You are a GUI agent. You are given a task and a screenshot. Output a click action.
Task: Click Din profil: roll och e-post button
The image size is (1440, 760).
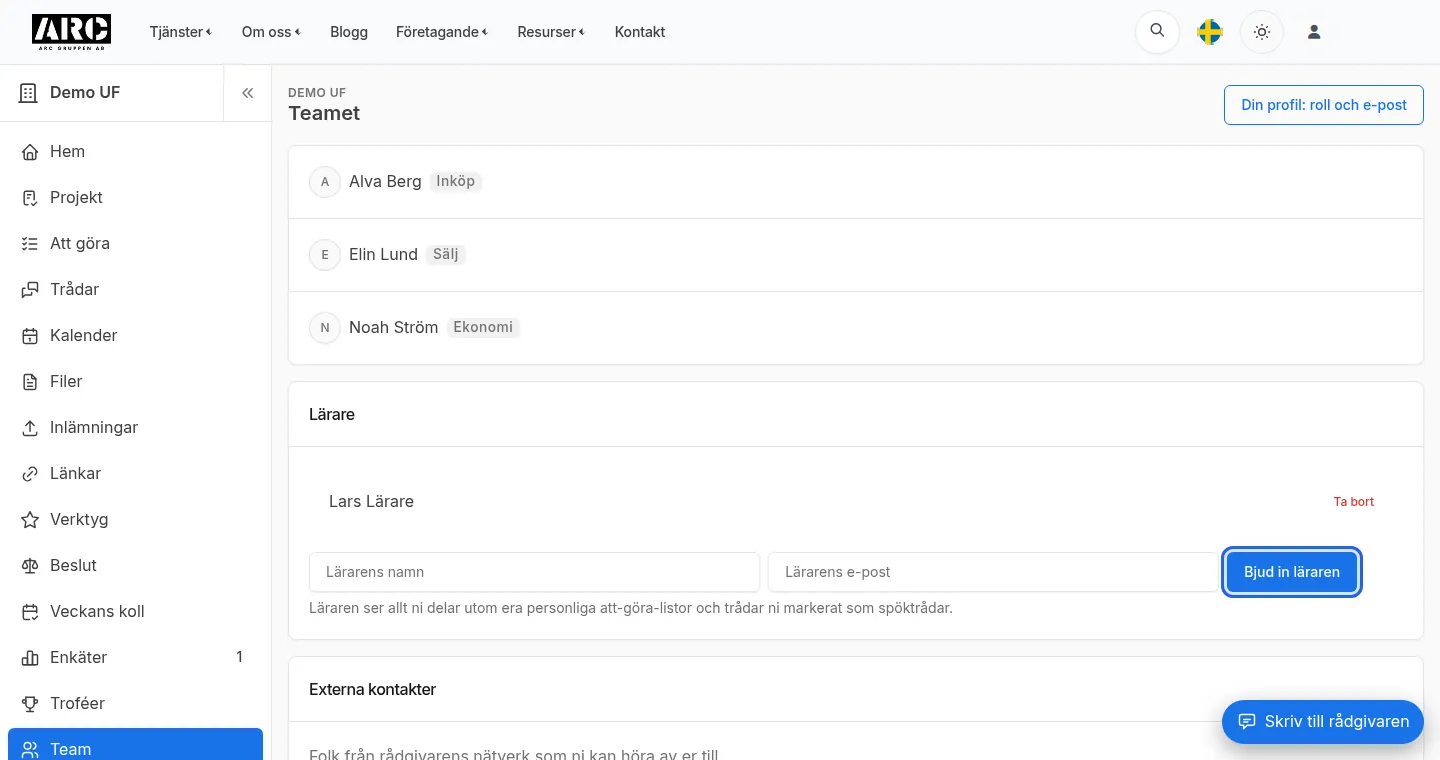pyautogui.click(x=1324, y=105)
